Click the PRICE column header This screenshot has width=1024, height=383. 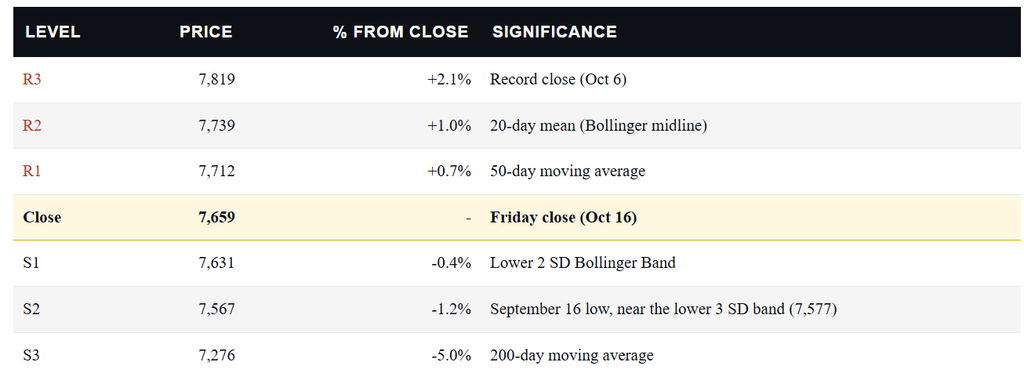(206, 32)
